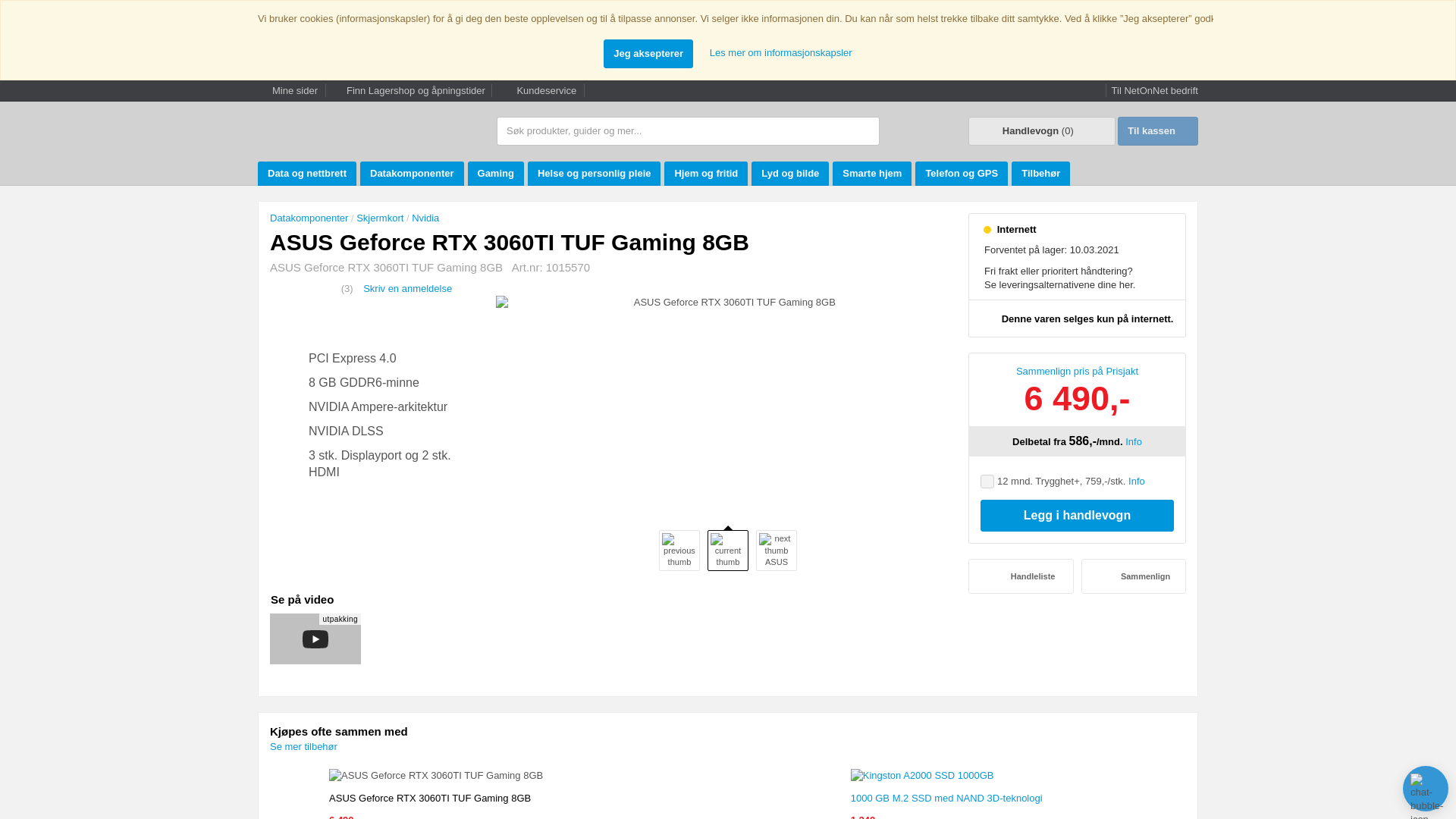Screen dimensions: 1456x819
Task: Click Skriv en anmeldelse link
Action: point(407,289)
